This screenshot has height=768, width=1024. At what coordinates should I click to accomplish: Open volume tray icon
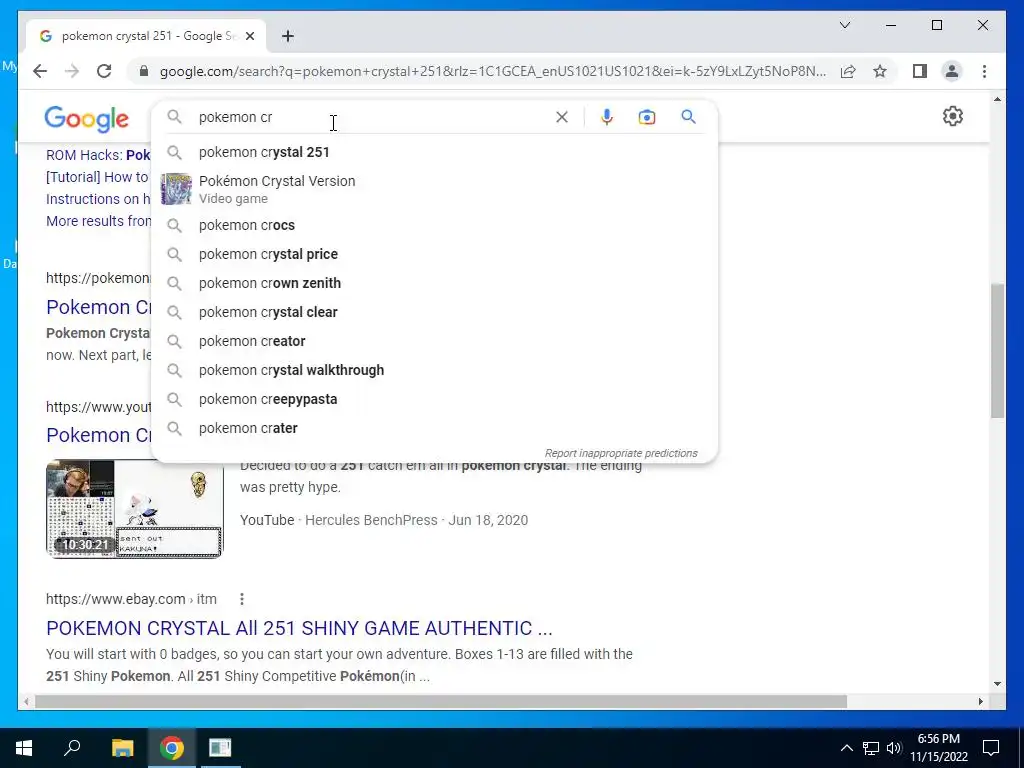point(894,748)
